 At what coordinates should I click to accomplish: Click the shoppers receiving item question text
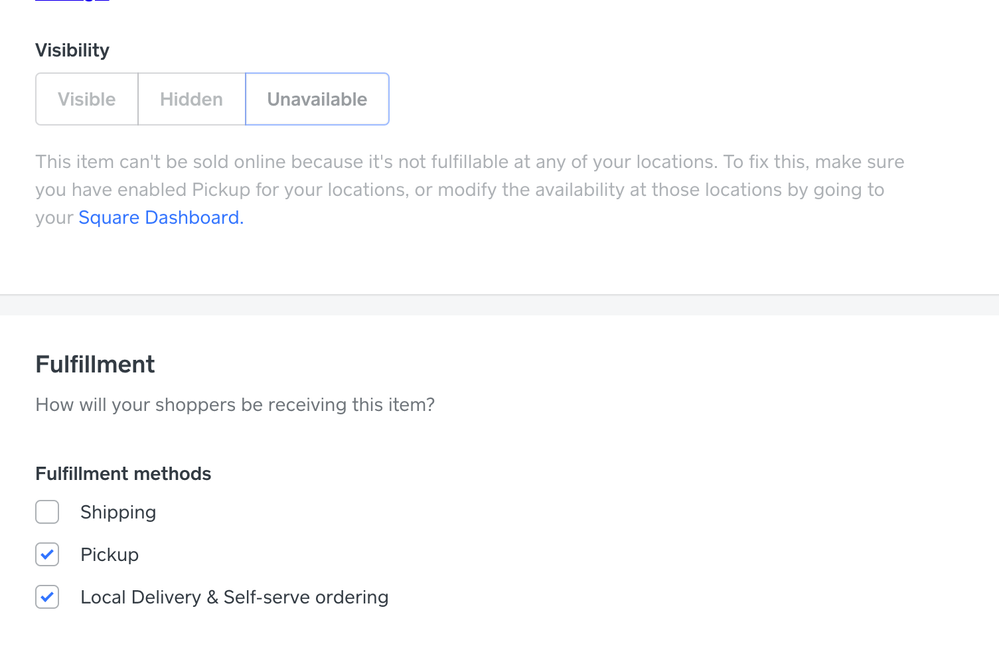coord(235,405)
